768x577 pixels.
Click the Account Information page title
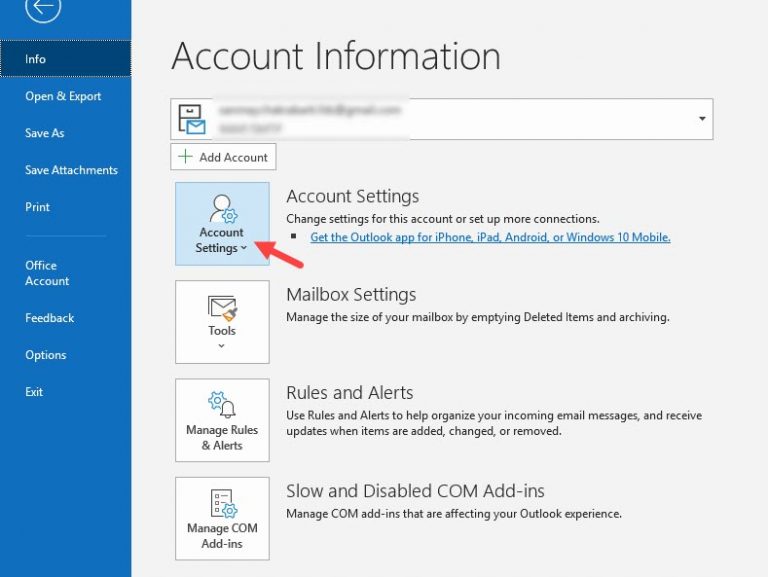coord(336,56)
